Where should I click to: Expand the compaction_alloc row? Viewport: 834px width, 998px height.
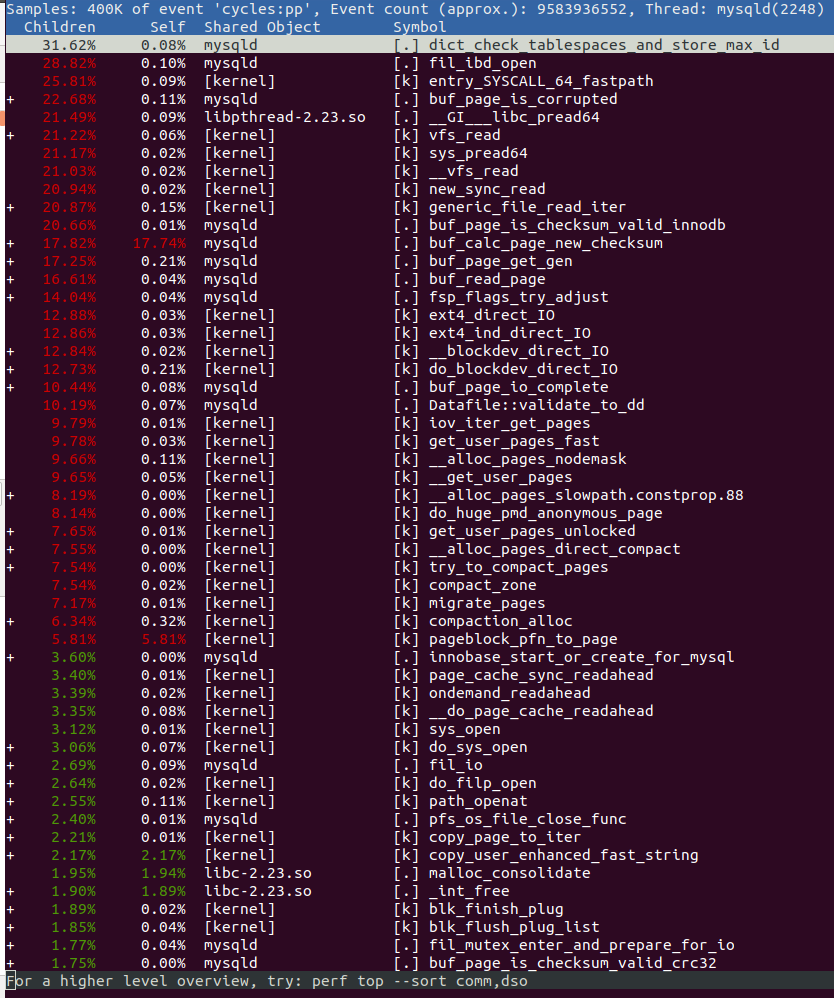(11, 621)
